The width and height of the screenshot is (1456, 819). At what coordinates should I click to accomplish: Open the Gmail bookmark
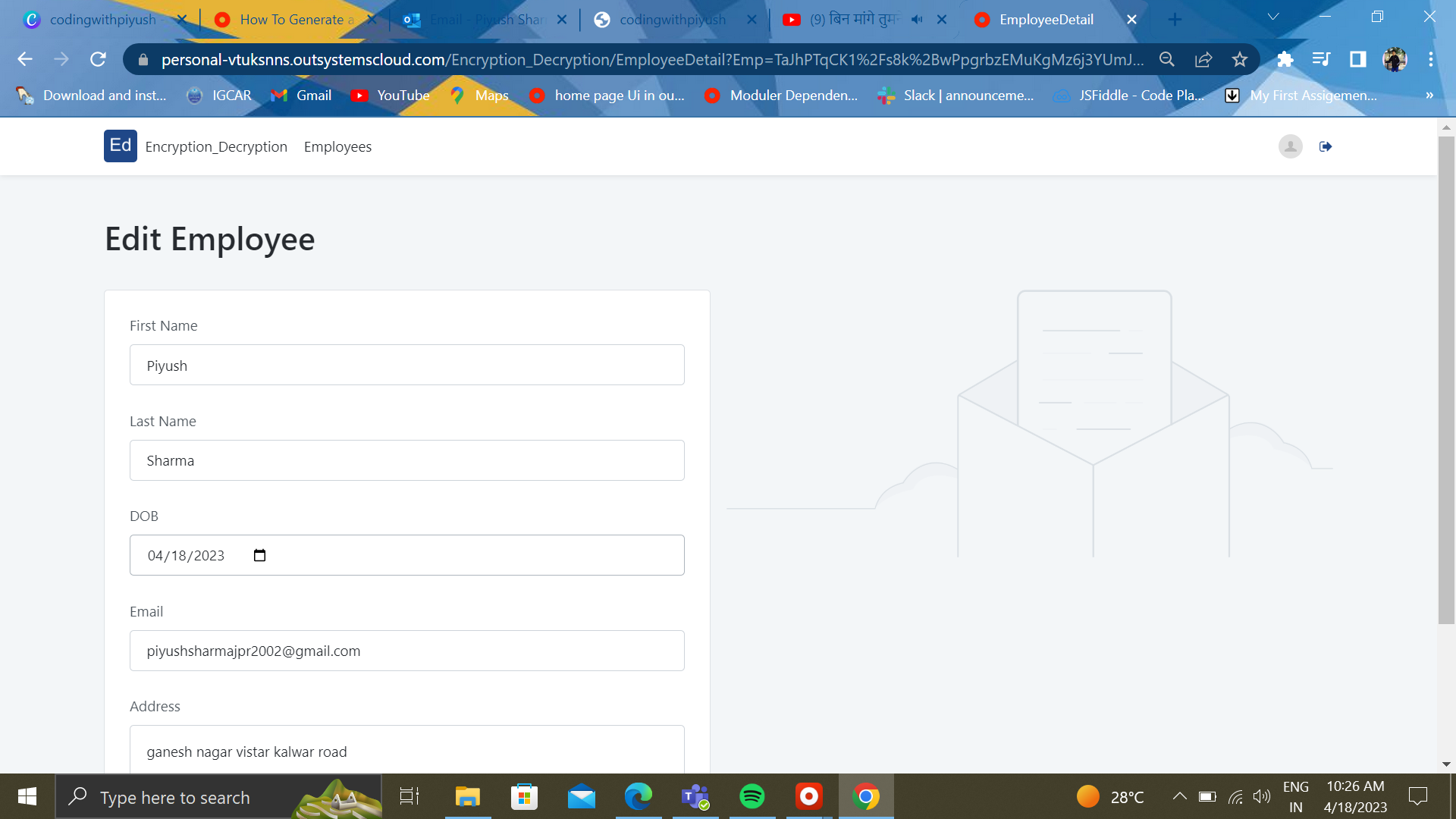tap(302, 96)
